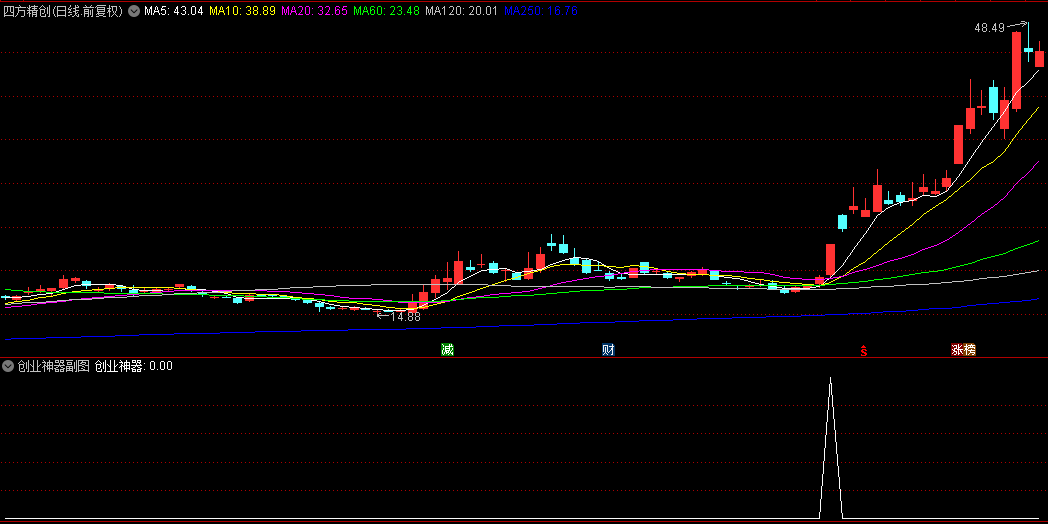Click the stock title 四方精创(日线.前复权)

pyautogui.click(x=63, y=11)
